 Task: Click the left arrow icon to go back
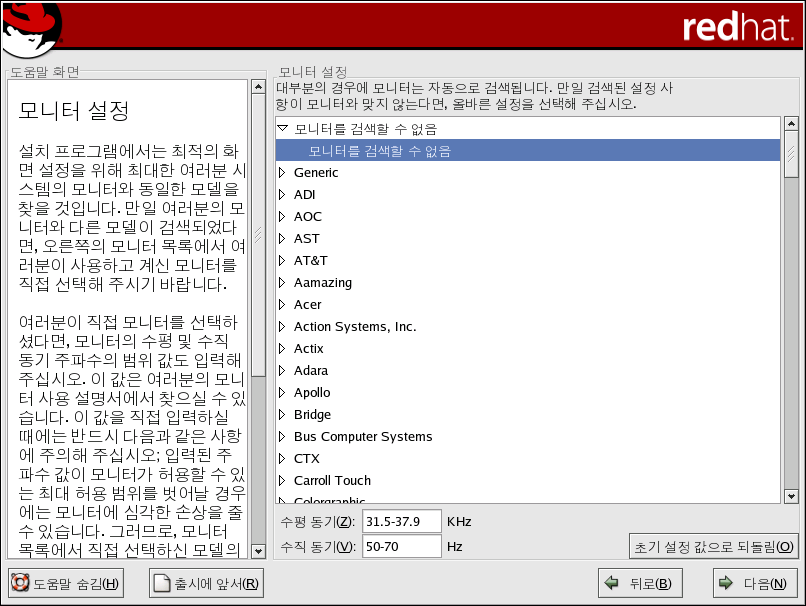pyautogui.click(x=610, y=583)
